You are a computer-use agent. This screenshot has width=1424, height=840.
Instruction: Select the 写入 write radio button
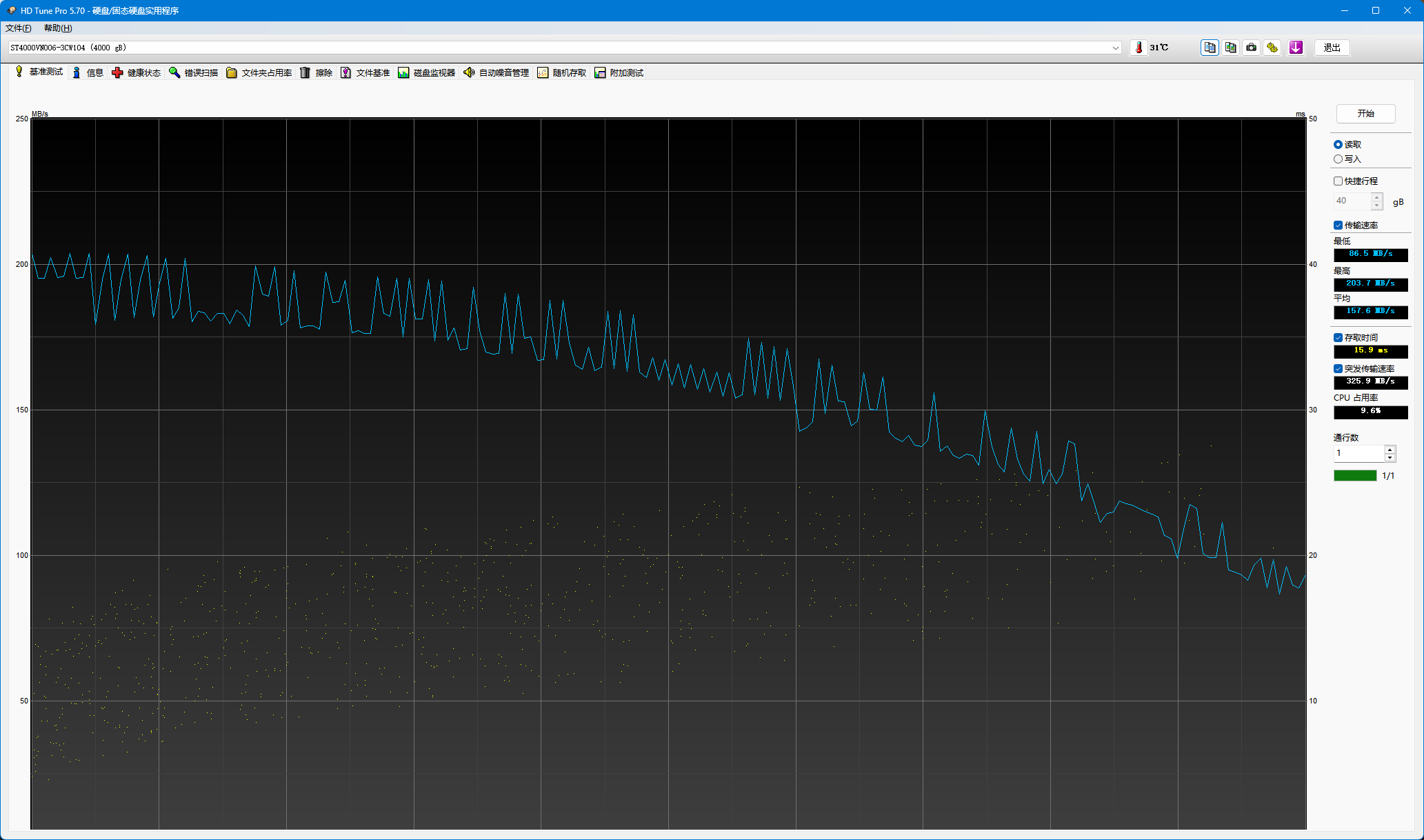click(x=1338, y=159)
